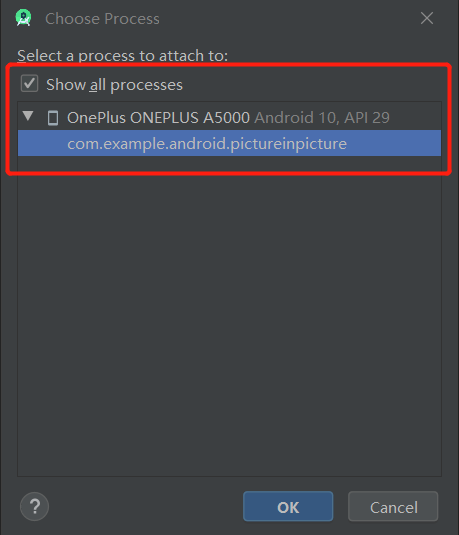
Task: Click the word 'OnePlus' in device row
Action: coord(97,118)
